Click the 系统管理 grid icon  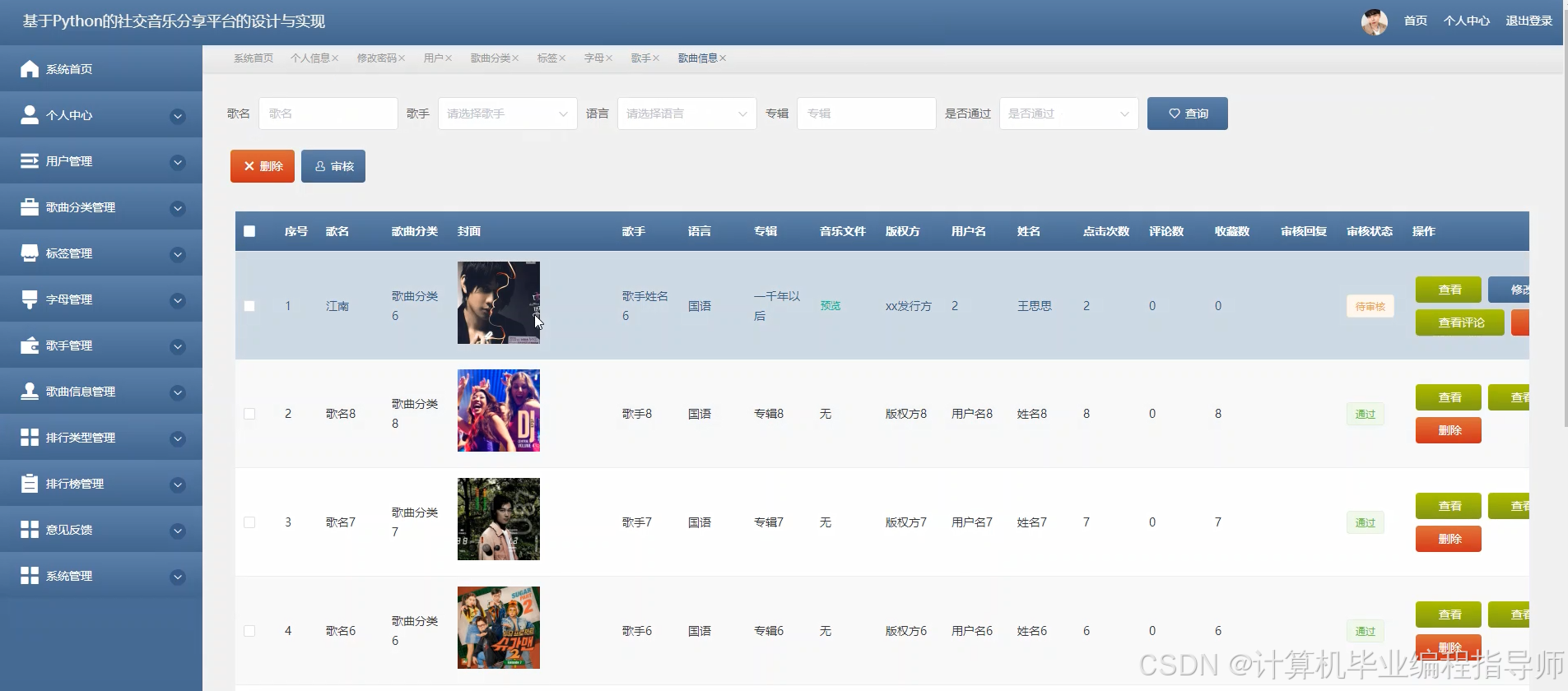tap(30, 576)
